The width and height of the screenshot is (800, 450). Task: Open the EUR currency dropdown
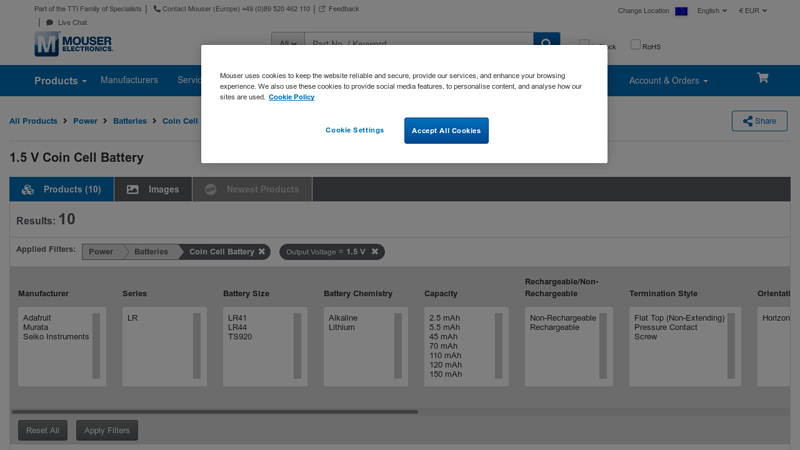(x=753, y=11)
